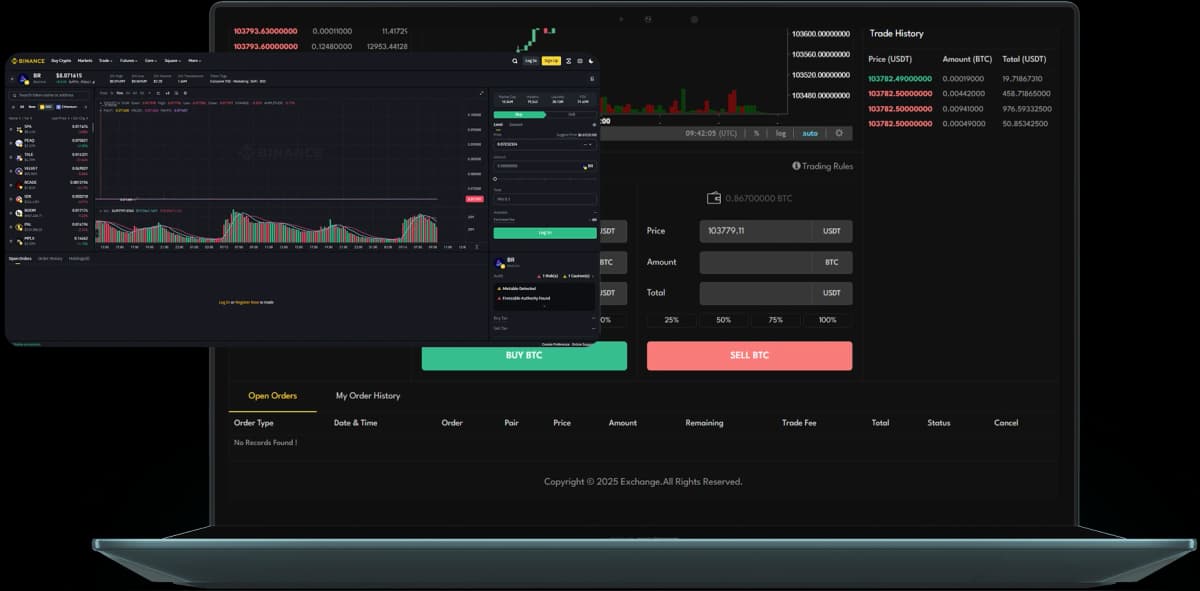
Task: Click the Trading Rules info icon
Action: pyautogui.click(x=797, y=166)
